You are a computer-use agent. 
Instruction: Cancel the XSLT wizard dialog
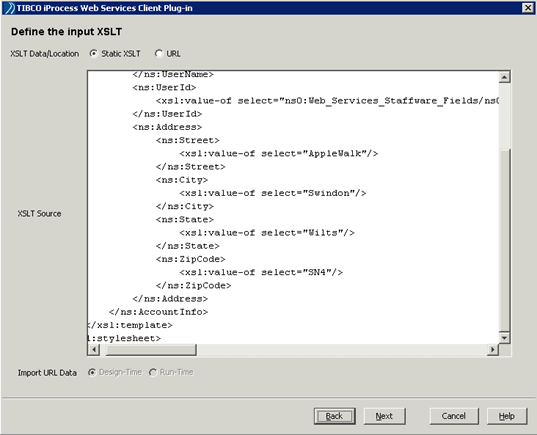[x=454, y=416]
